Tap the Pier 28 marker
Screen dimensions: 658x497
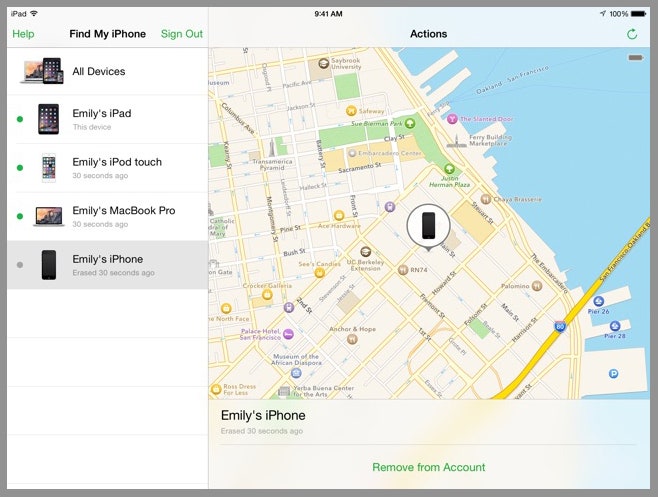[615, 325]
